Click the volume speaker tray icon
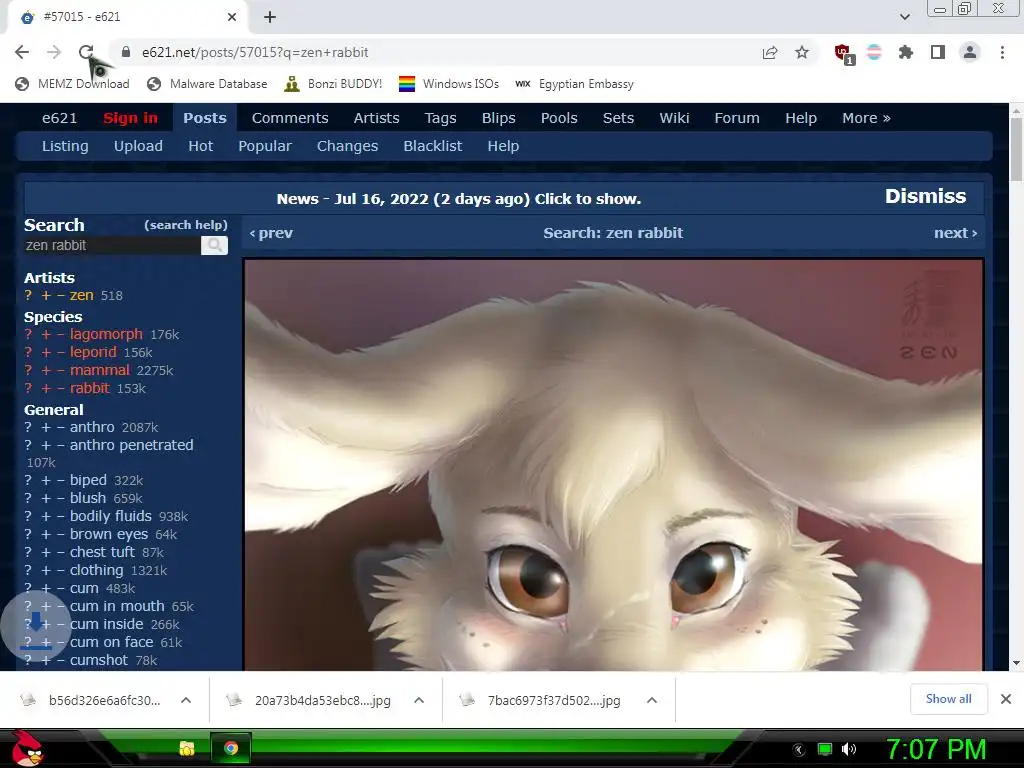The image size is (1024, 768). click(849, 749)
